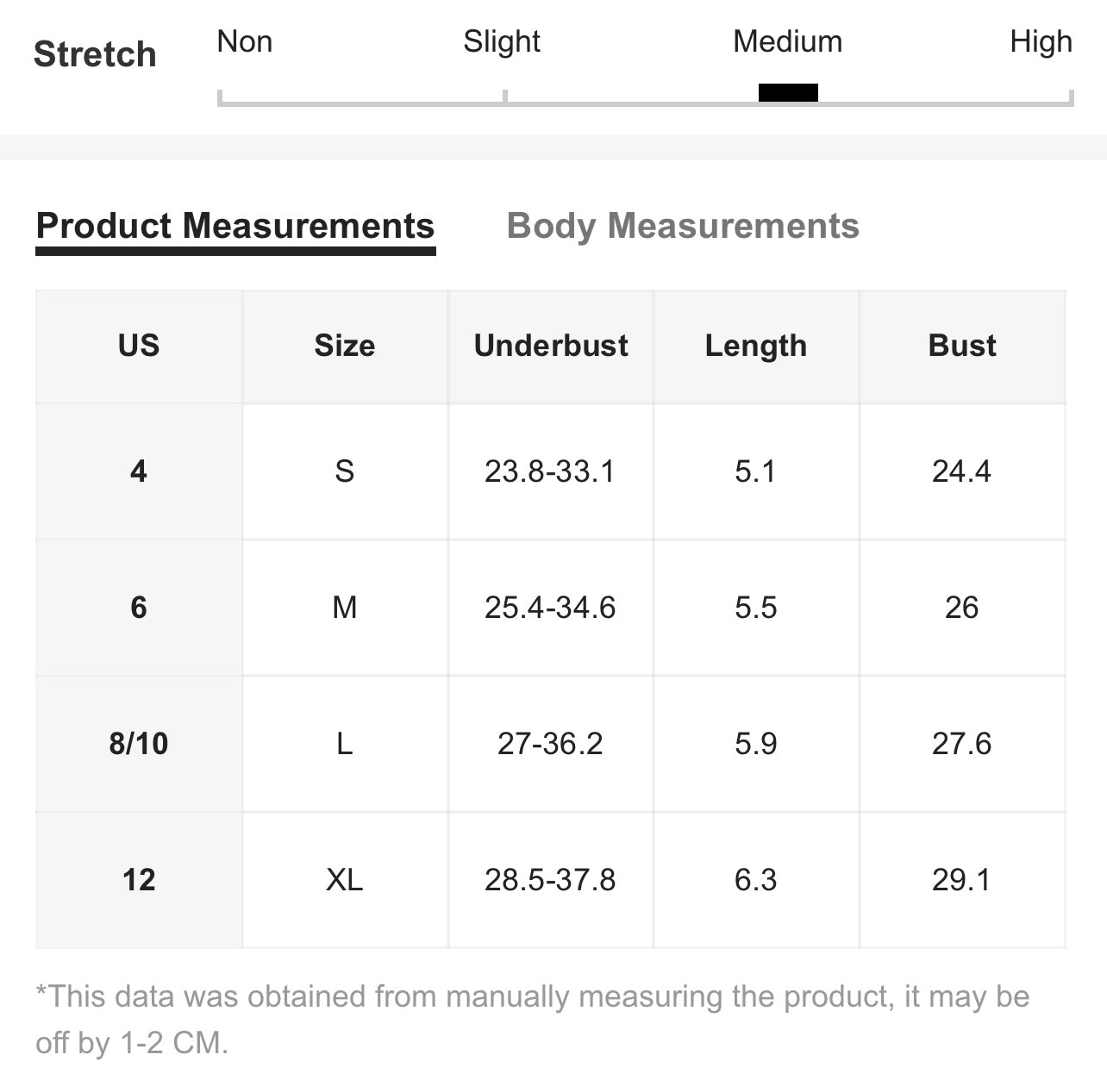Click the Underbust column header
This screenshot has width=1107, height=1092.
tap(551, 346)
